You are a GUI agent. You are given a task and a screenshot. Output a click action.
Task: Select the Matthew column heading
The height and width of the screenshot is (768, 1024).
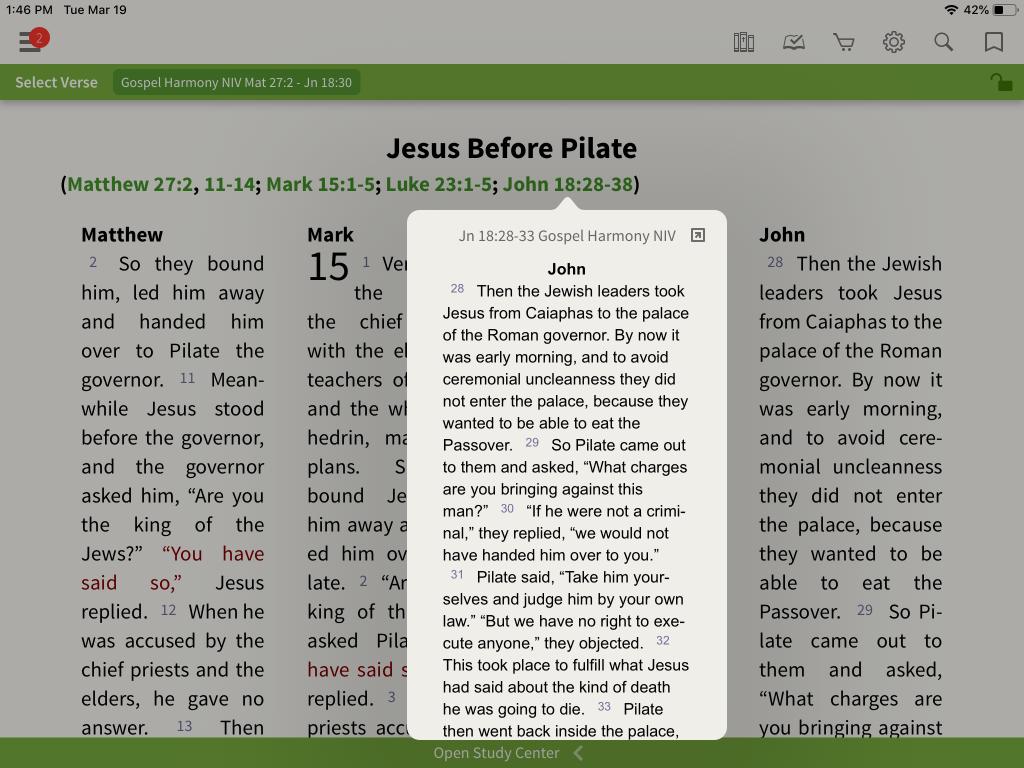(122, 234)
